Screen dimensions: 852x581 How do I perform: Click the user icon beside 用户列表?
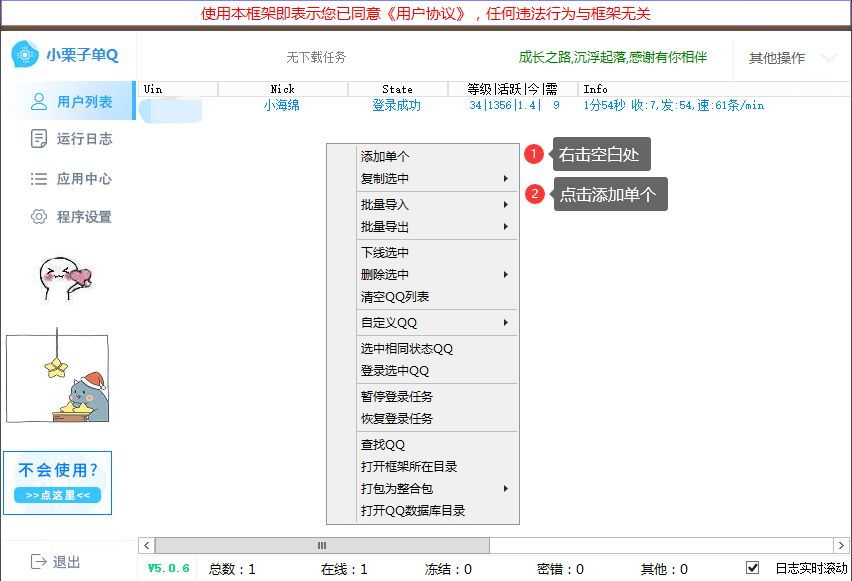click(39, 101)
